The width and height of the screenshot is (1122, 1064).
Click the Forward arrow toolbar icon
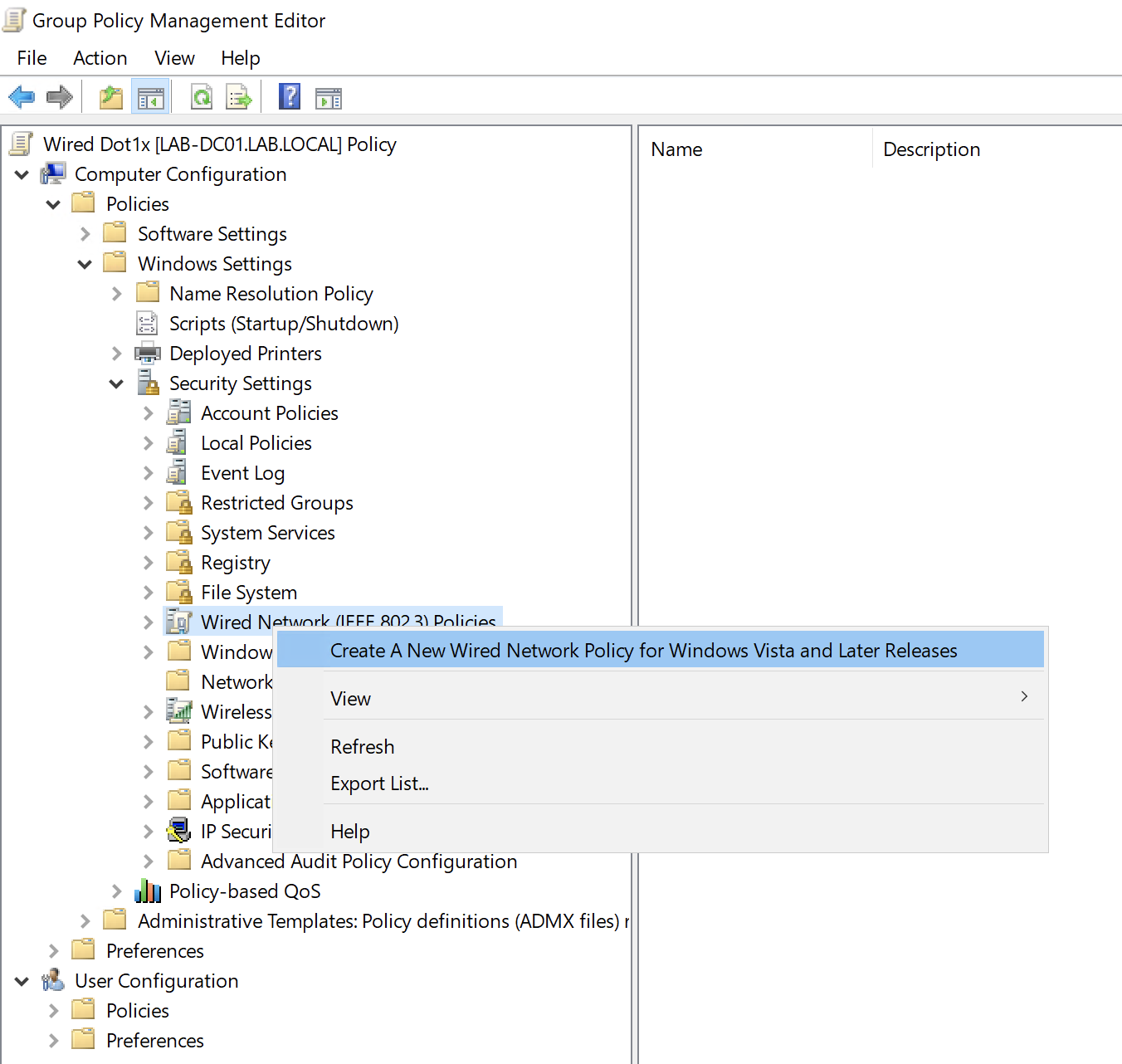pyautogui.click(x=60, y=97)
